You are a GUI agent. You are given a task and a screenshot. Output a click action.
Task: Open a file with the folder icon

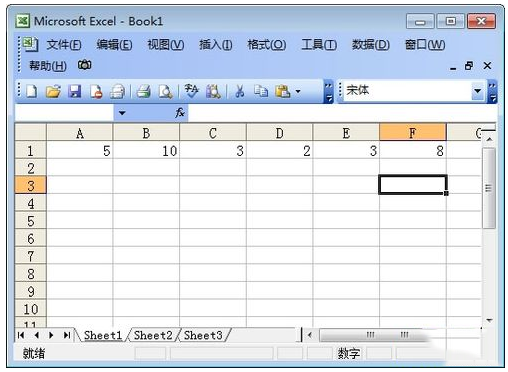pos(53,91)
